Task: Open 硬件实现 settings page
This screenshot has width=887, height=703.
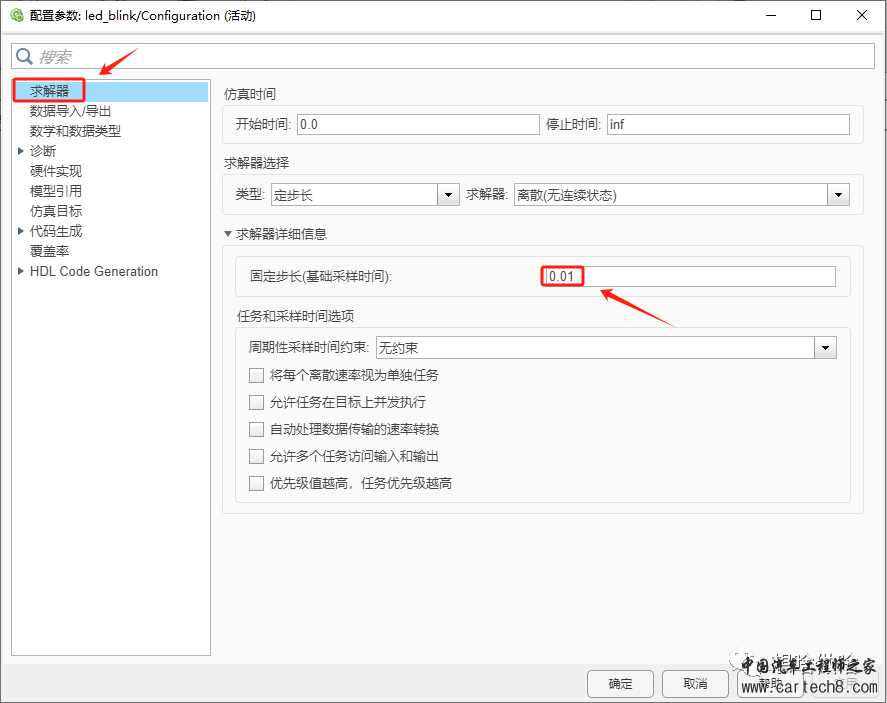Action: [x=55, y=171]
